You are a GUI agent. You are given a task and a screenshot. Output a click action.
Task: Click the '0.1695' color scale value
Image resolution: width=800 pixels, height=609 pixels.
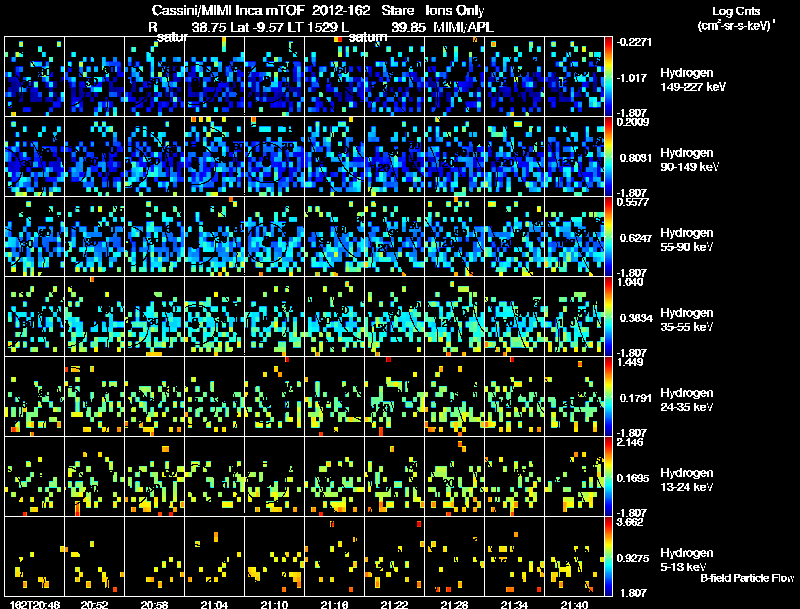click(x=635, y=478)
